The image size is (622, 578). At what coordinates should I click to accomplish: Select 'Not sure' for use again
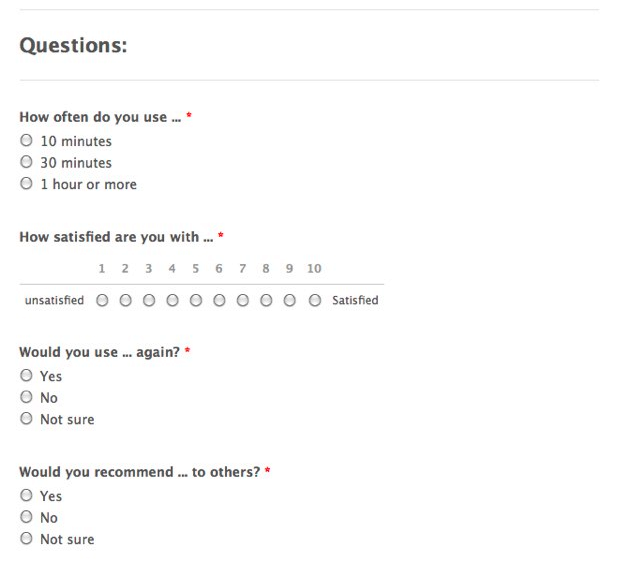(x=26, y=419)
